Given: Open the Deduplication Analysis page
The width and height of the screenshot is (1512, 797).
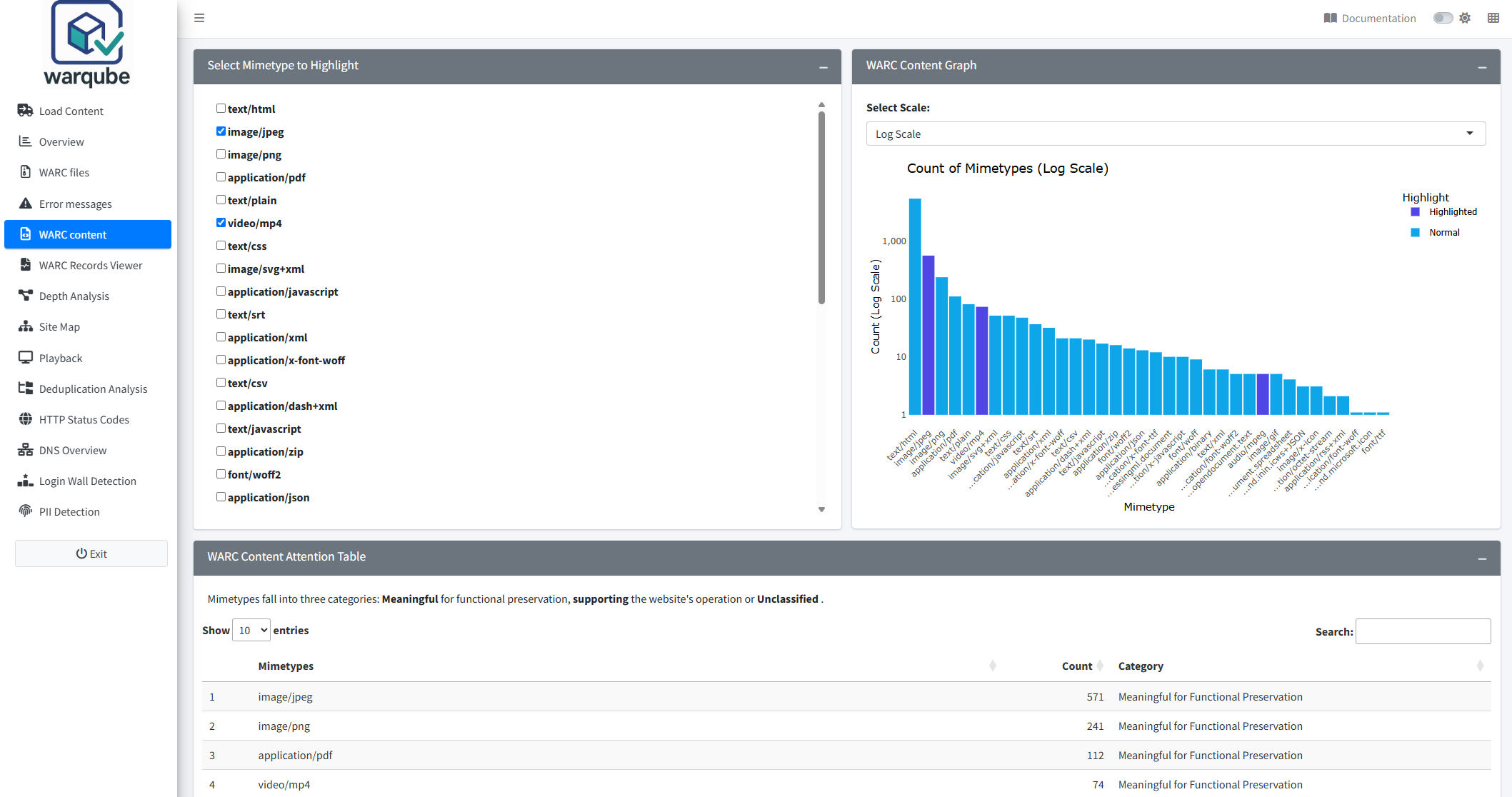Looking at the screenshot, I should click(x=88, y=389).
